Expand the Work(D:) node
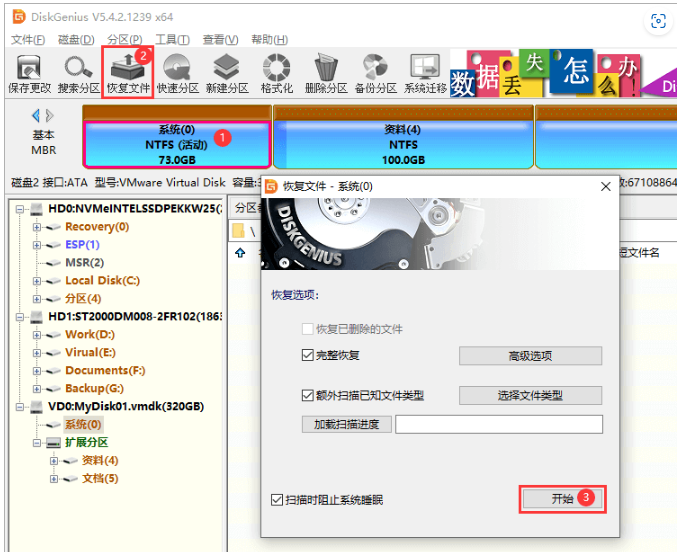The width and height of the screenshot is (679, 552). pos(37,335)
